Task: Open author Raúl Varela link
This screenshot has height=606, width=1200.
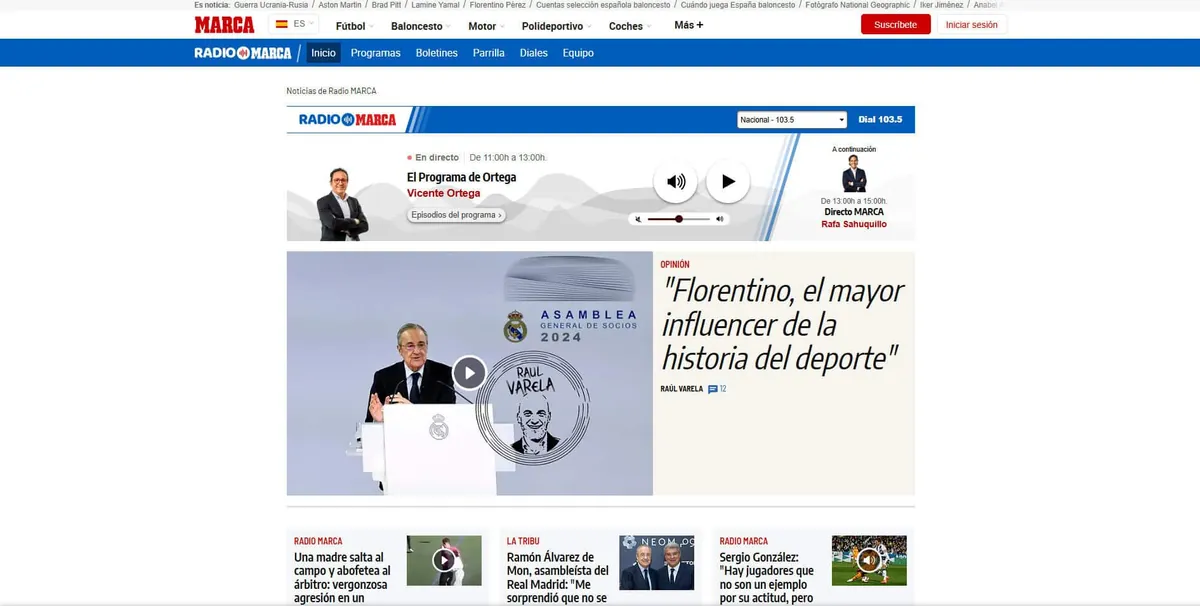Action: [x=681, y=388]
